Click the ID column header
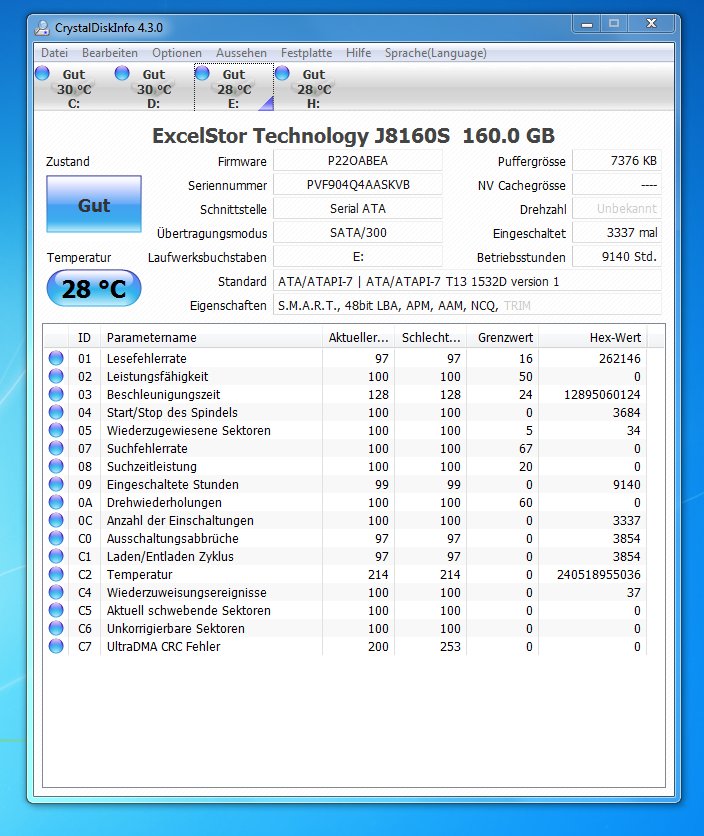Image resolution: width=704 pixels, height=836 pixels. coord(84,337)
